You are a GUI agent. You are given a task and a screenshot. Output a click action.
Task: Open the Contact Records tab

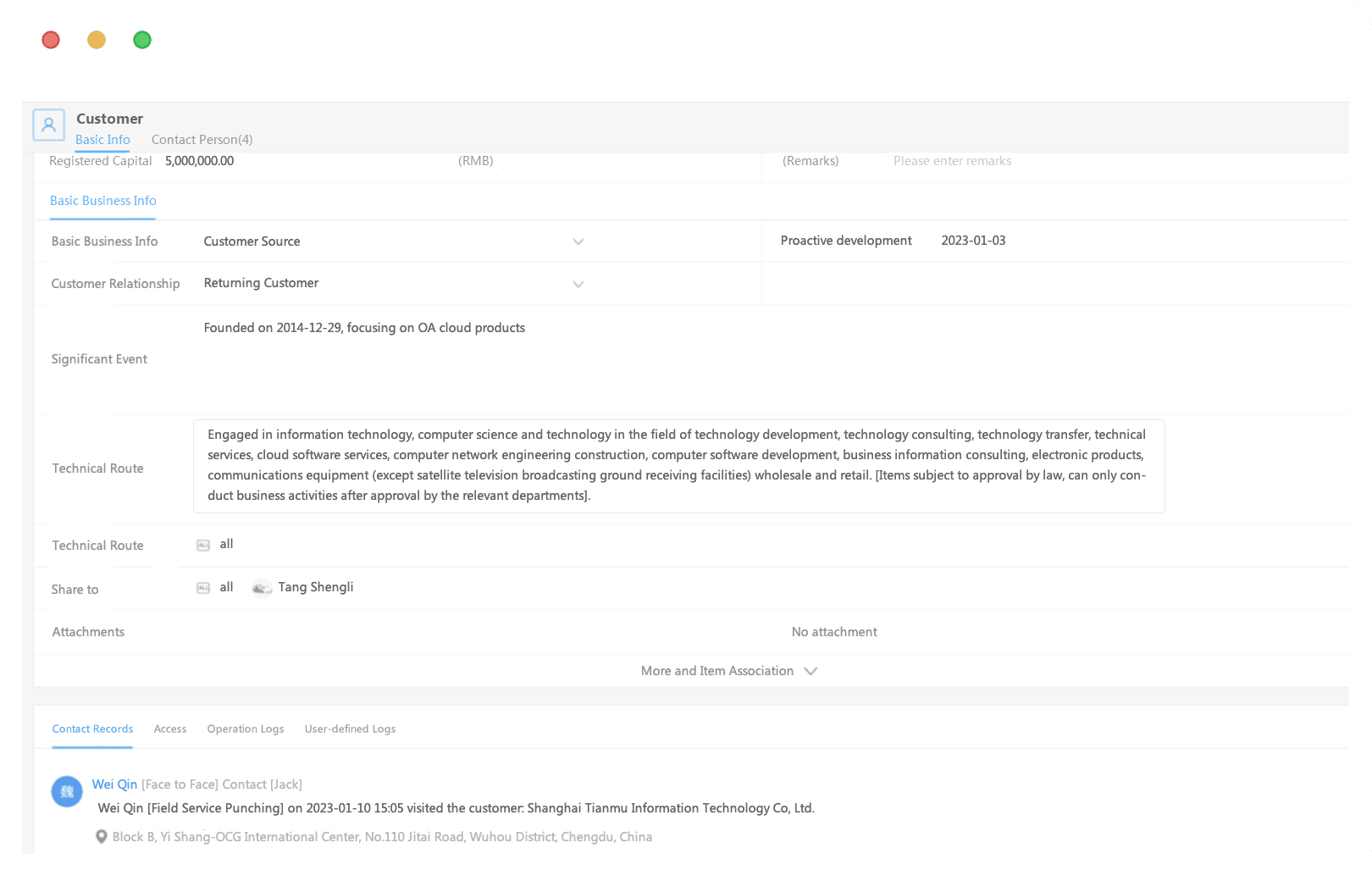pos(92,729)
